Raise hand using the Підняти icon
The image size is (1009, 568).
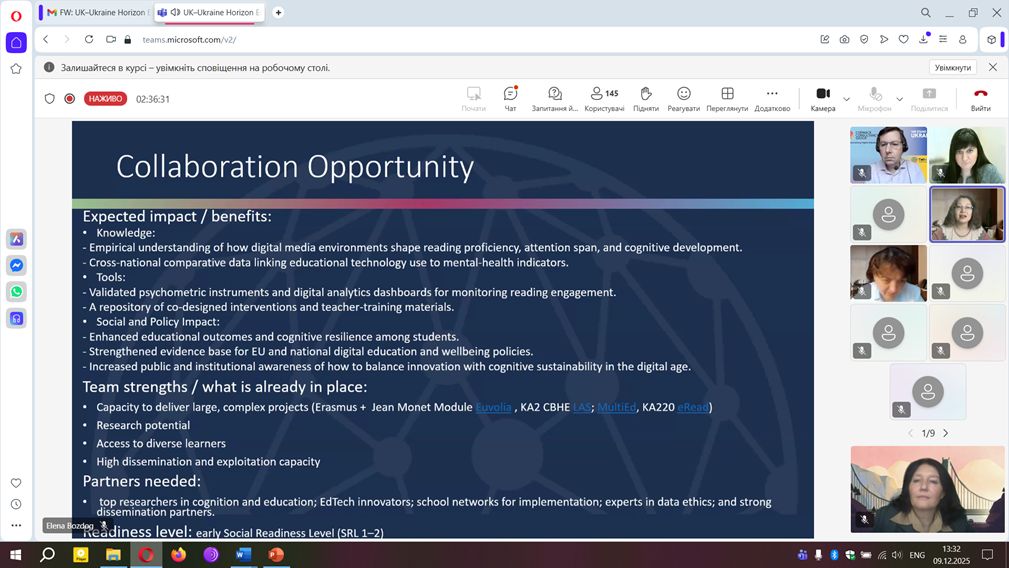[x=645, y=98]
